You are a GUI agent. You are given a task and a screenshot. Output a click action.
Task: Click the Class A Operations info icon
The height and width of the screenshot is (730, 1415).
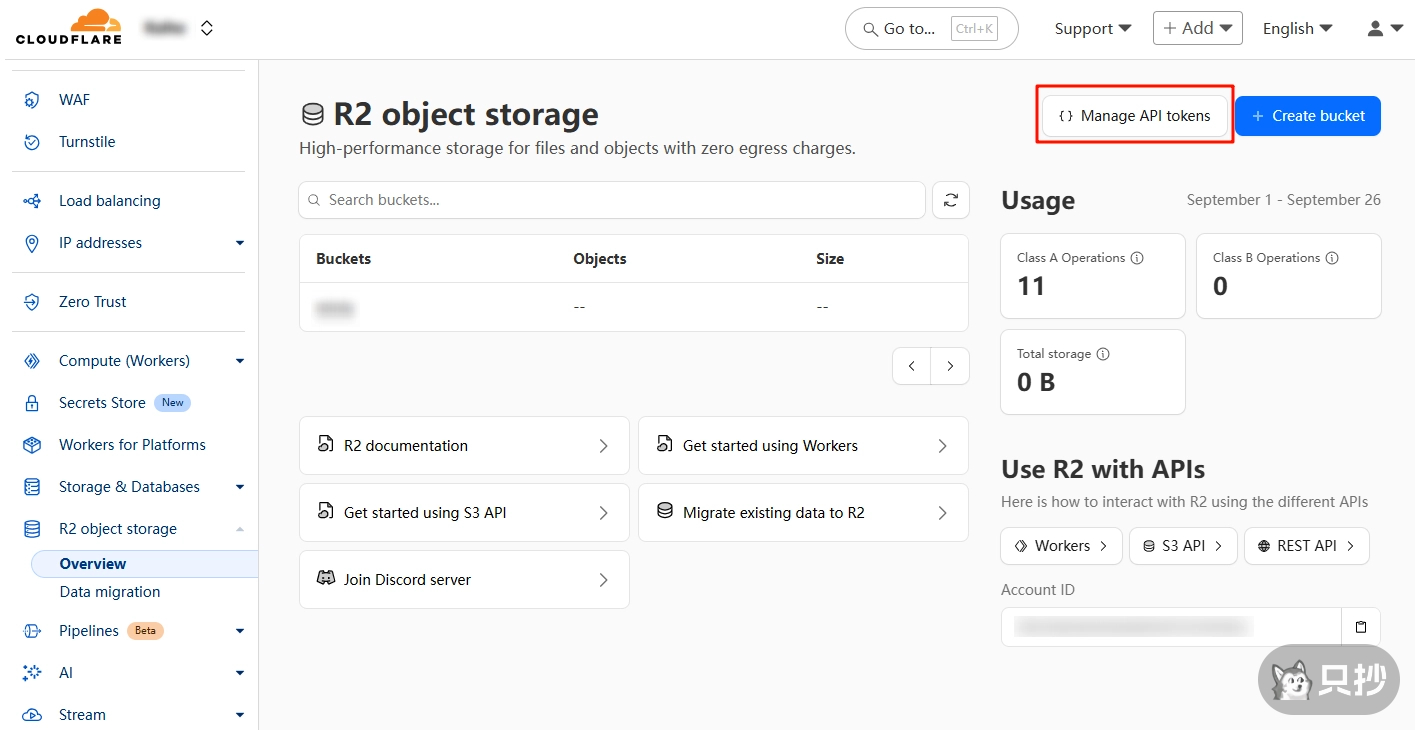coord(1138,258)
